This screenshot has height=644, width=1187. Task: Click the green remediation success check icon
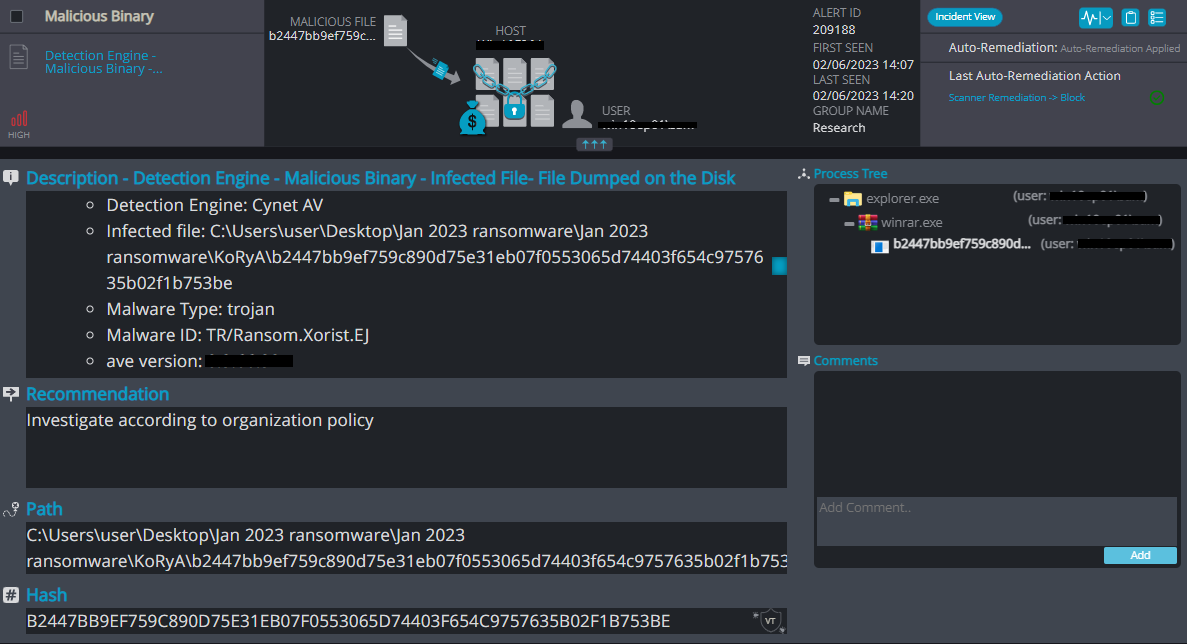(x=1157, y=98)
